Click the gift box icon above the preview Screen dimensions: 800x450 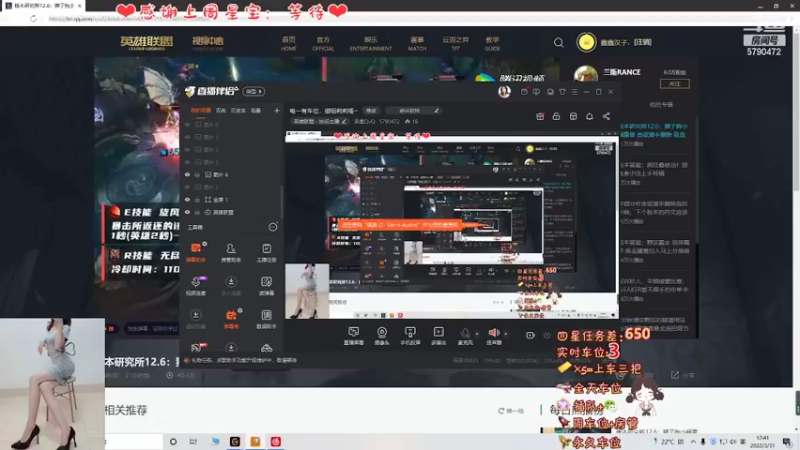pyautogui.click(x=540, y=116)
